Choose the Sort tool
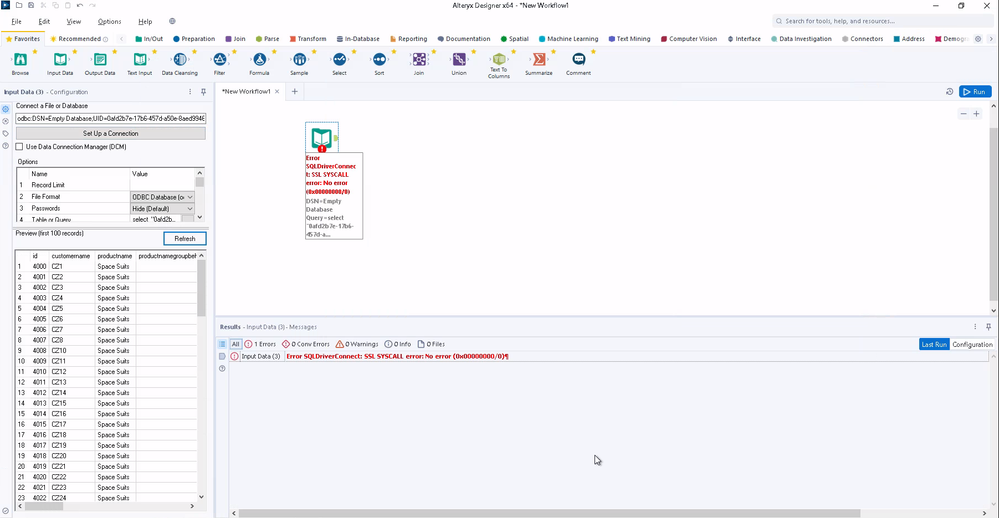This screenshot has height=518, width=999. point(379,60)
